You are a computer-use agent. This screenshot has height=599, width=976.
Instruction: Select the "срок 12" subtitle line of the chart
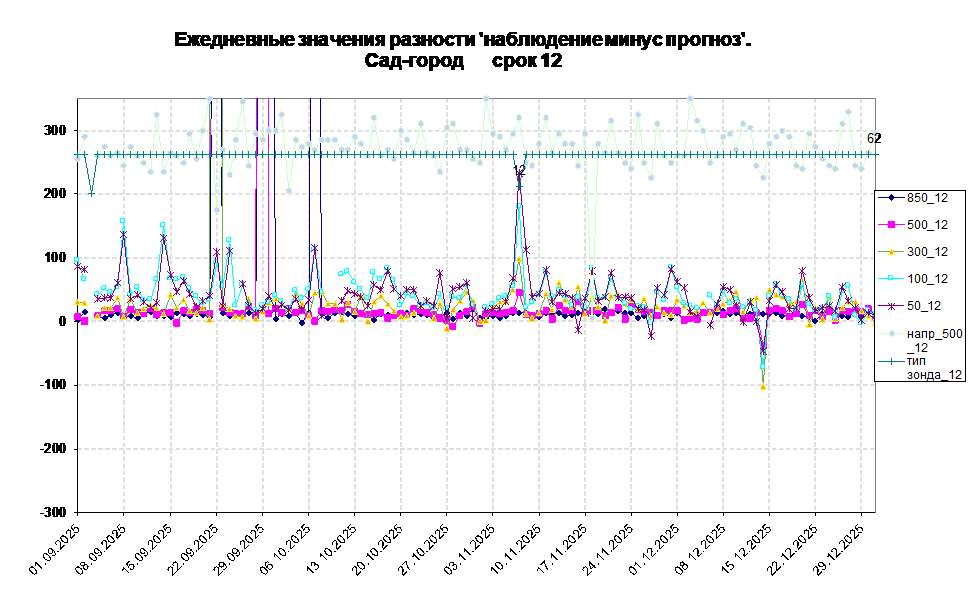465,62
